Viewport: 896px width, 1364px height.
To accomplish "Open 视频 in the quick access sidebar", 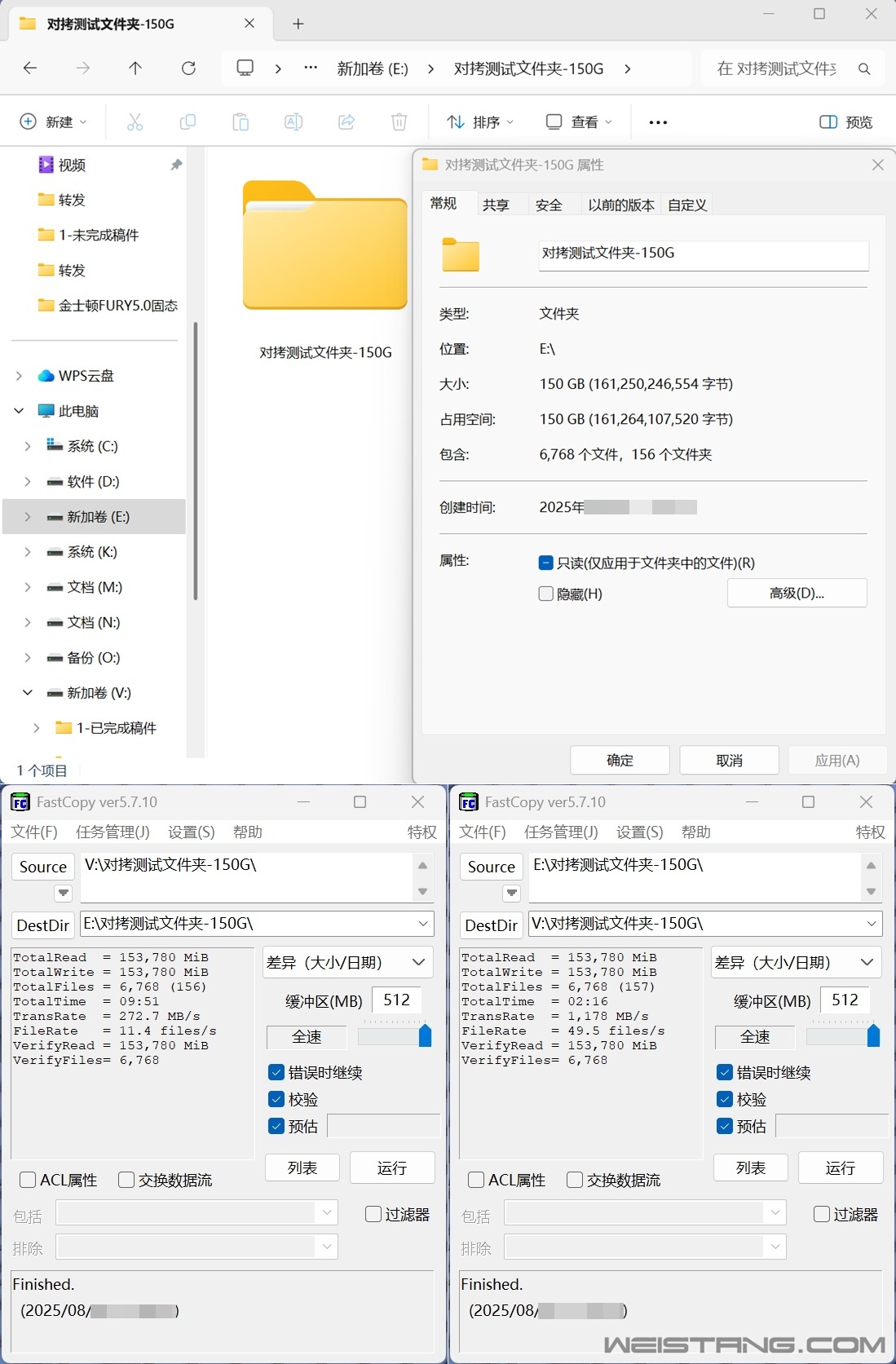I will click(72, 166).
